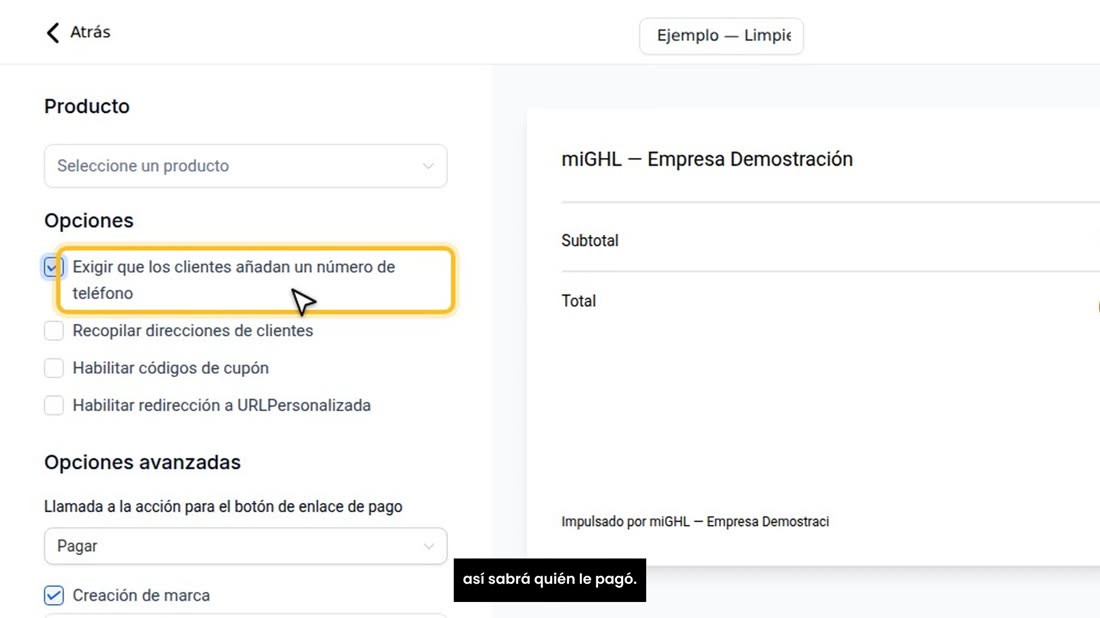Click the Habilitar redirección a URLPersonalizada label
This screenshot has height=618, width=1100.
222,405
